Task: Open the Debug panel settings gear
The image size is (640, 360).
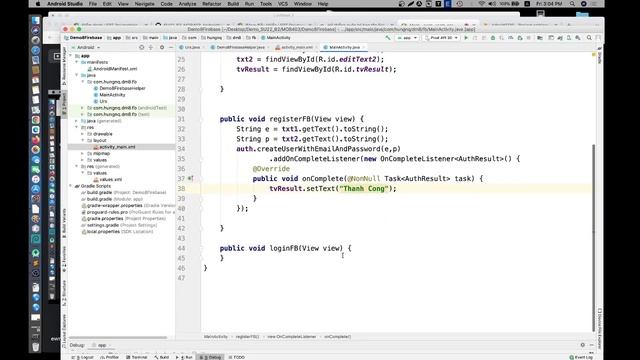Action: tap(582, 345)
